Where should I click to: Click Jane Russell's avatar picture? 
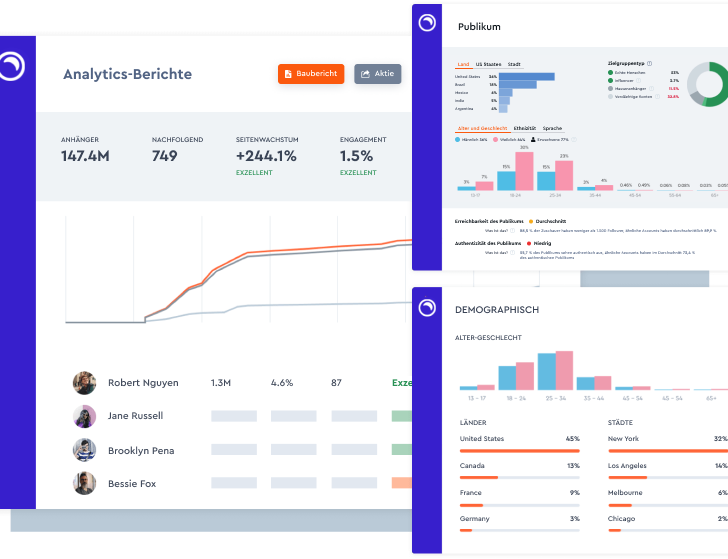point(84,416)
